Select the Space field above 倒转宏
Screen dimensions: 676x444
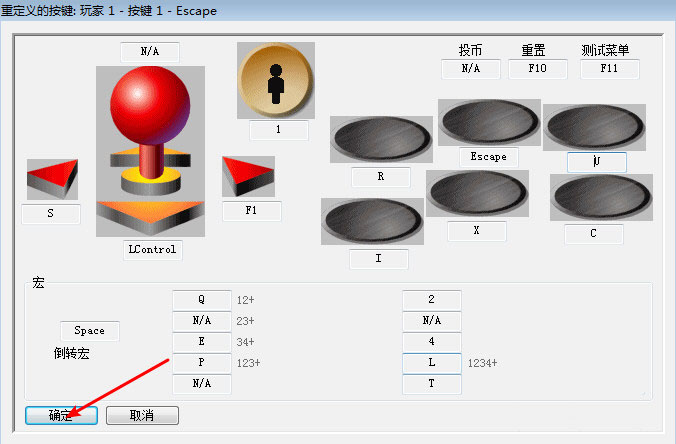pos(90,331)
